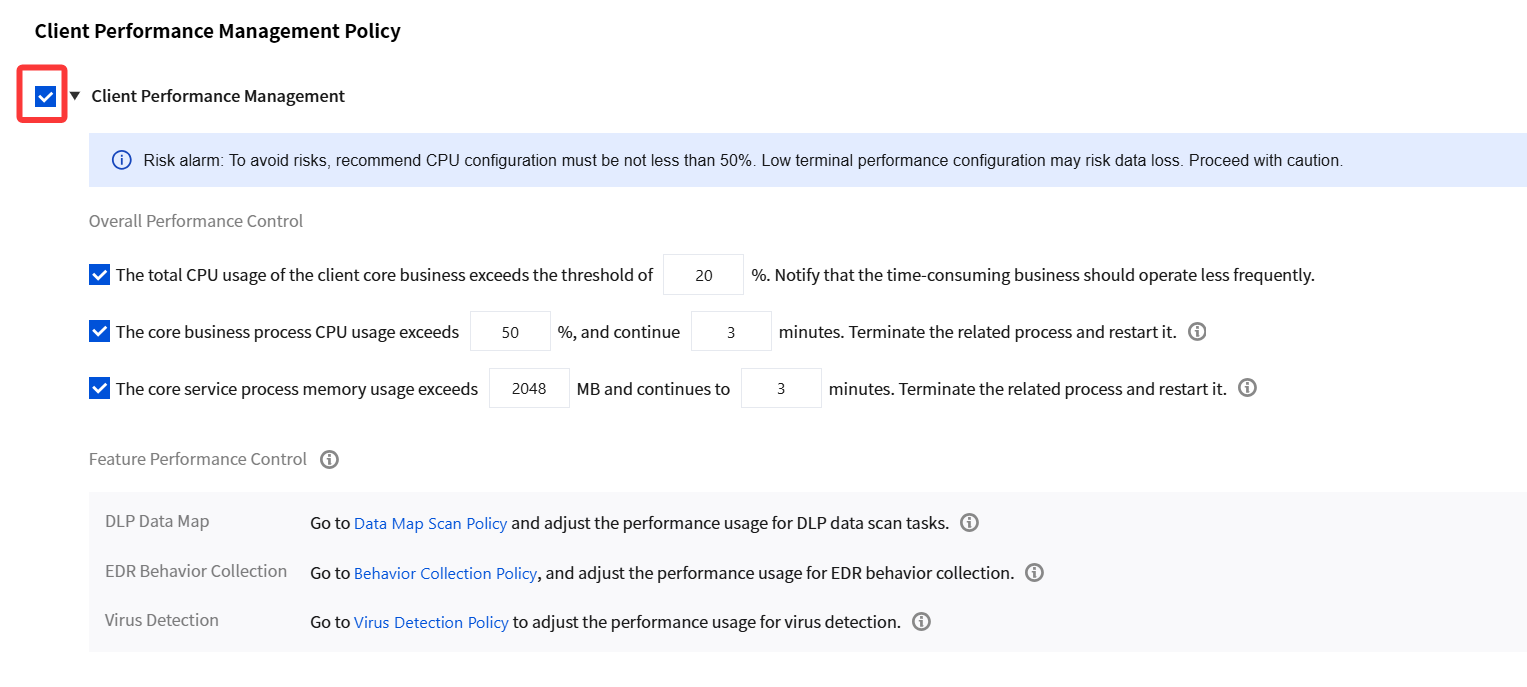Click the memory field showing 2048
1527x687 pixels.
click(529, 388)
